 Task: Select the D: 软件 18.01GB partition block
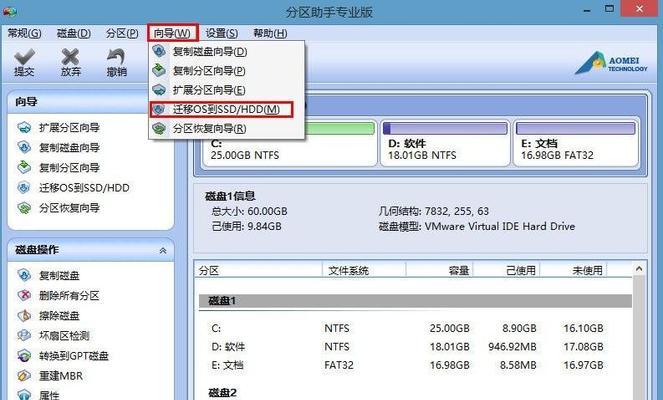coord(446,143)
